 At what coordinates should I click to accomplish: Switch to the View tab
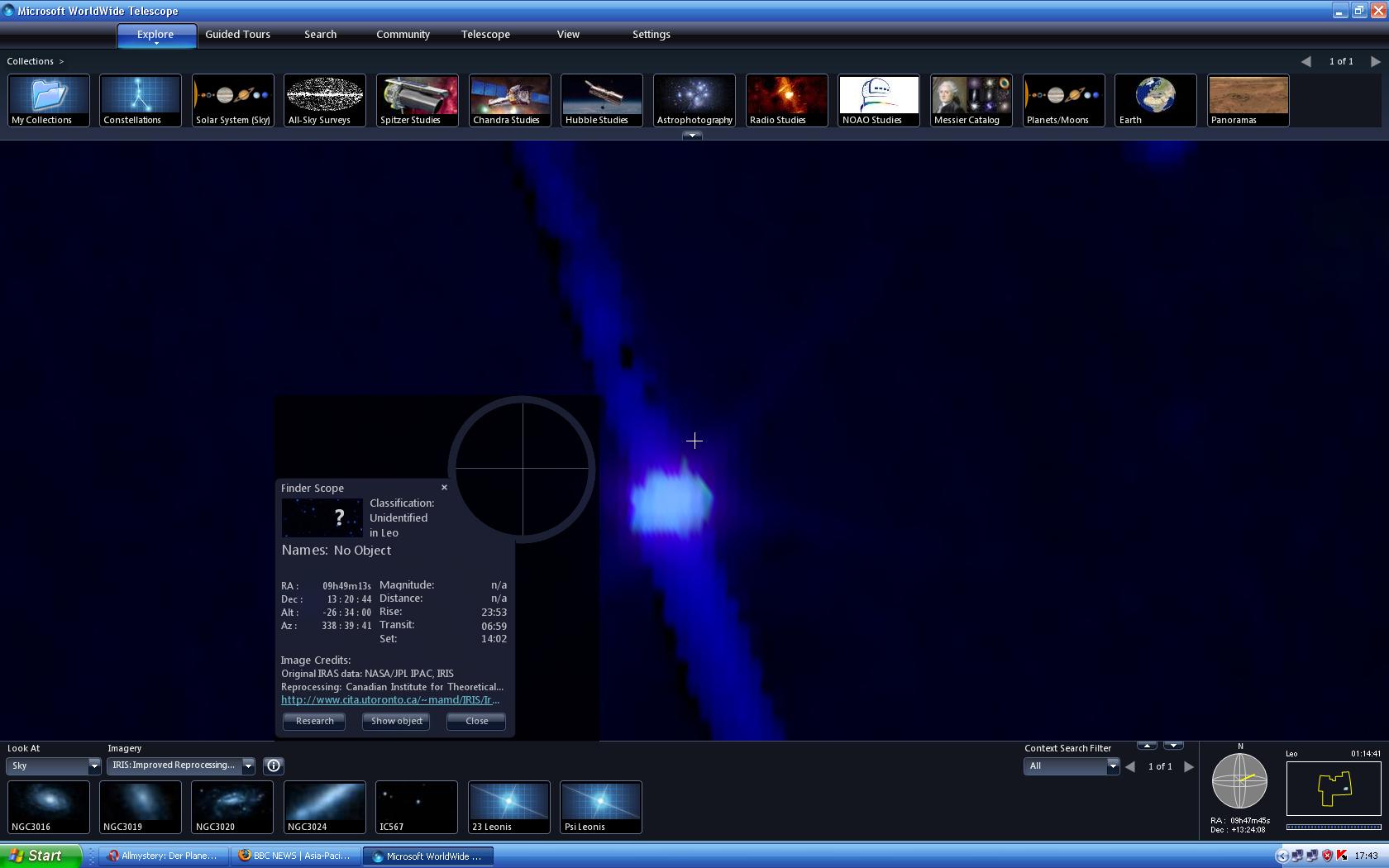pyautogui.click(x=569, y=34)
